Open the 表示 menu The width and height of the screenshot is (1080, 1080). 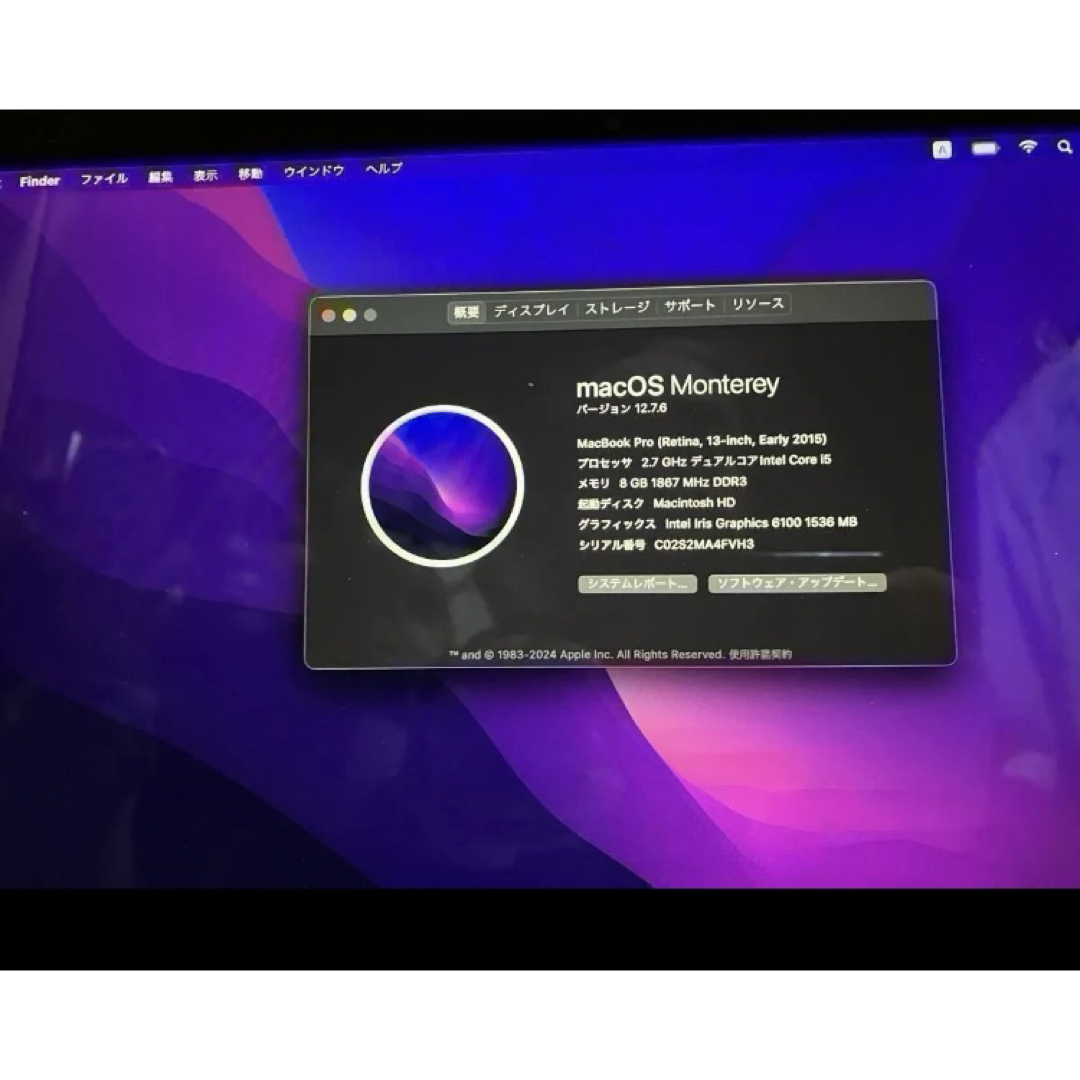coord(205,176)
